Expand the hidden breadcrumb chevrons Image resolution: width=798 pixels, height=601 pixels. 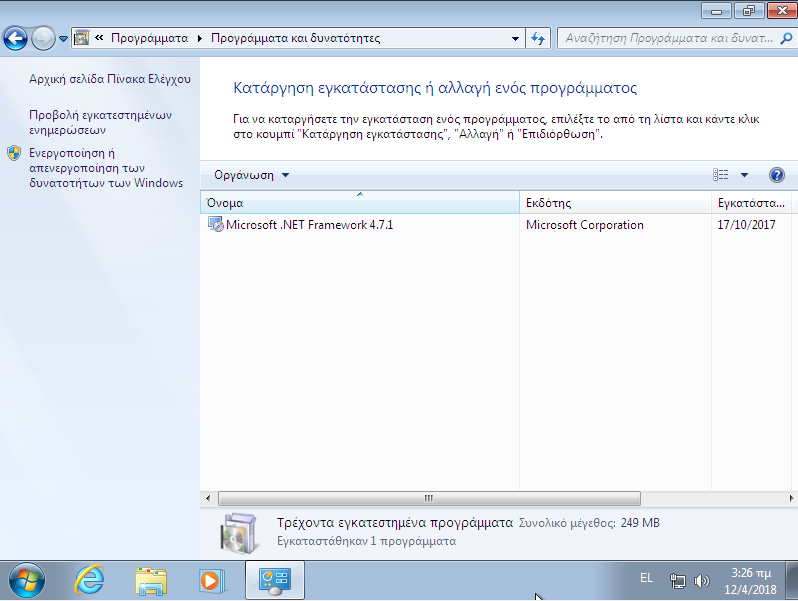click(99, 38)
